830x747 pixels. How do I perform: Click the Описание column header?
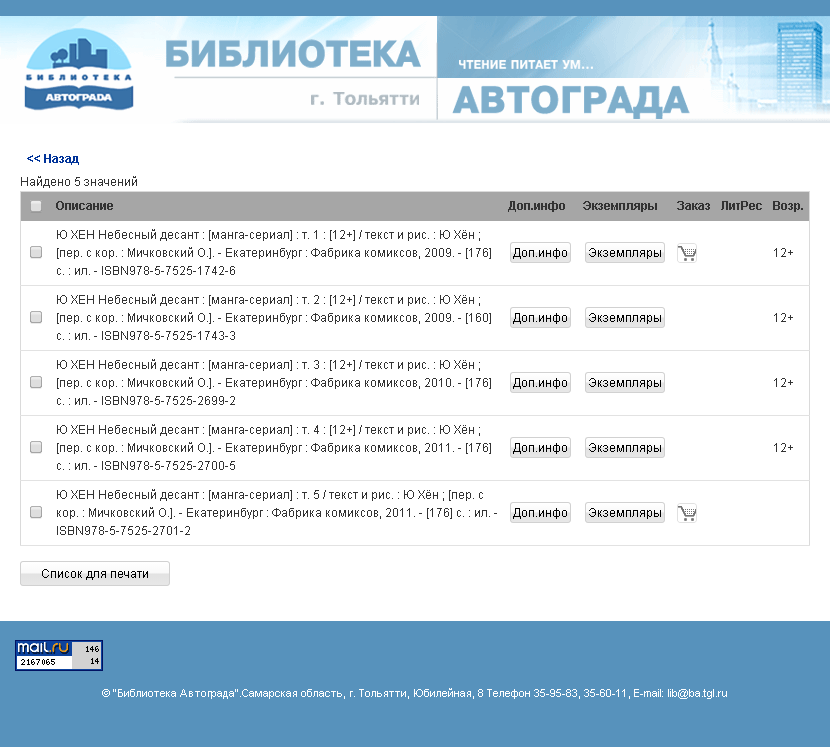[84, 206]
